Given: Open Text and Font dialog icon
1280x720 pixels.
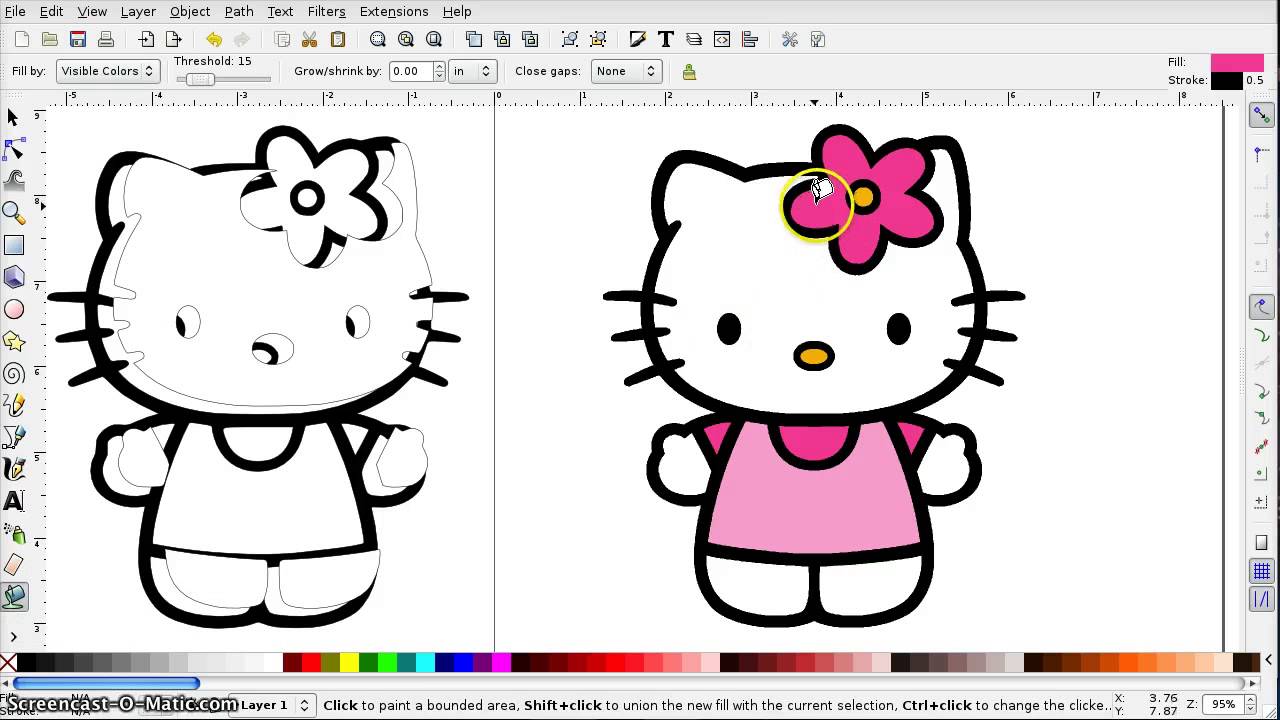Looking at the screenshot, I should tap(666, 40).
